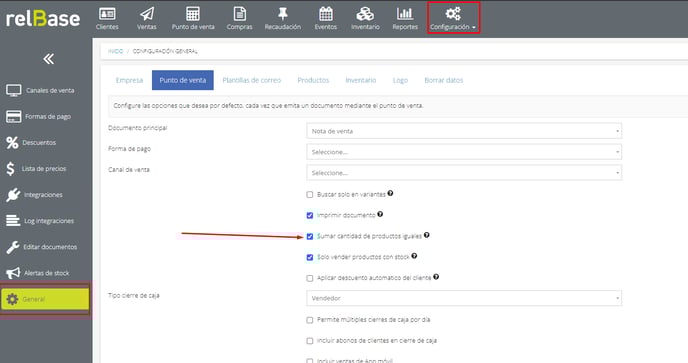Open Inventario boxes icon
This screenshot has height=363, width=688.
(x=365, y=14)
